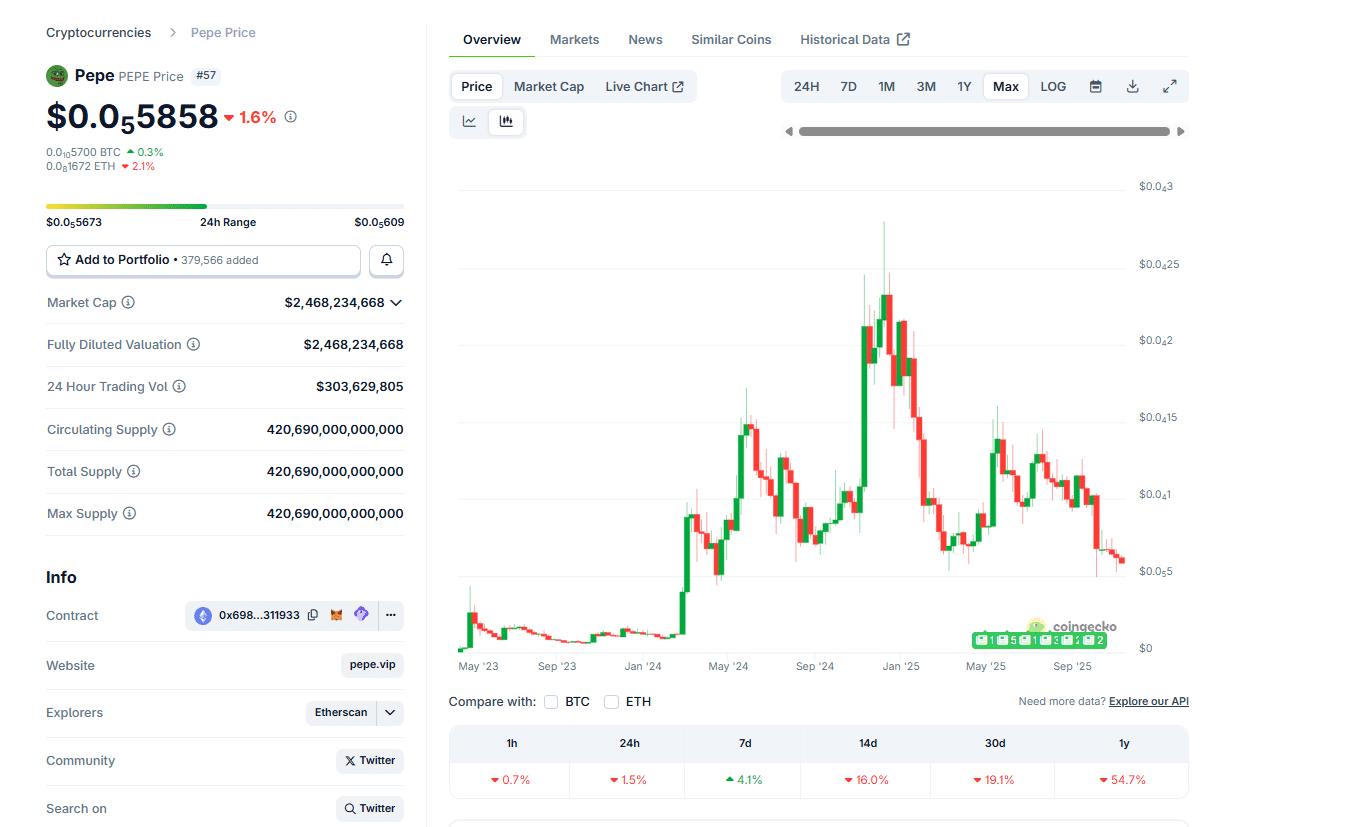
Task: Switch to line chart view
Action: [470, 120]
